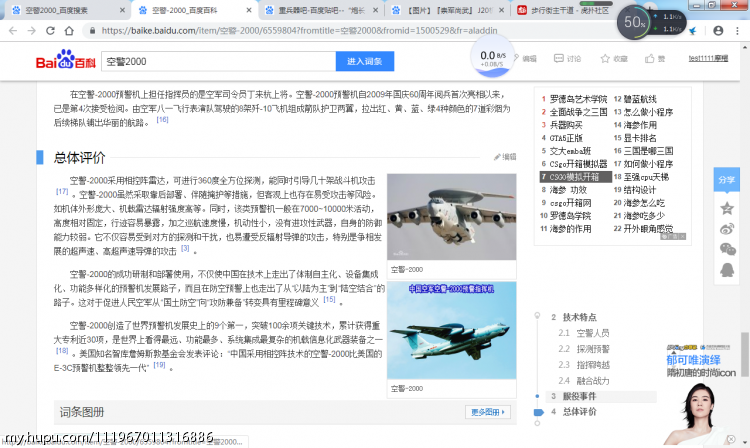Open ad link 罗德岛艺术学院
Screen dimensions: 750x448
pos(578,99)
